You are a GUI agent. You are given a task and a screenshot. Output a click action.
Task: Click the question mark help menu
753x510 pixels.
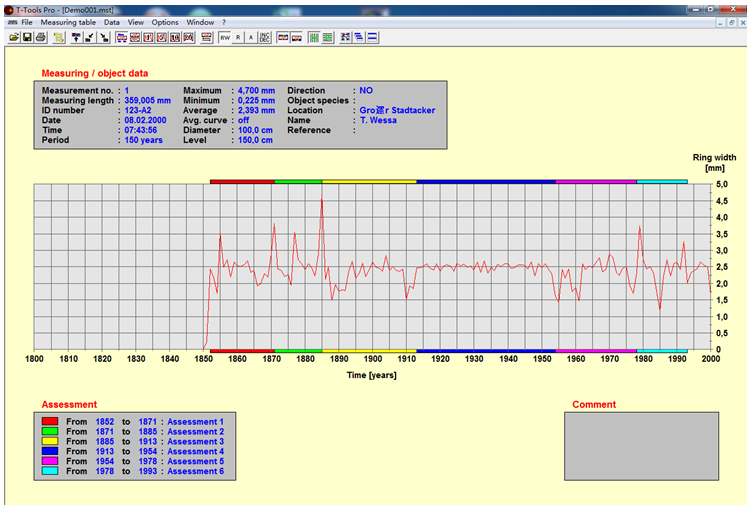(x=224, y=22)
